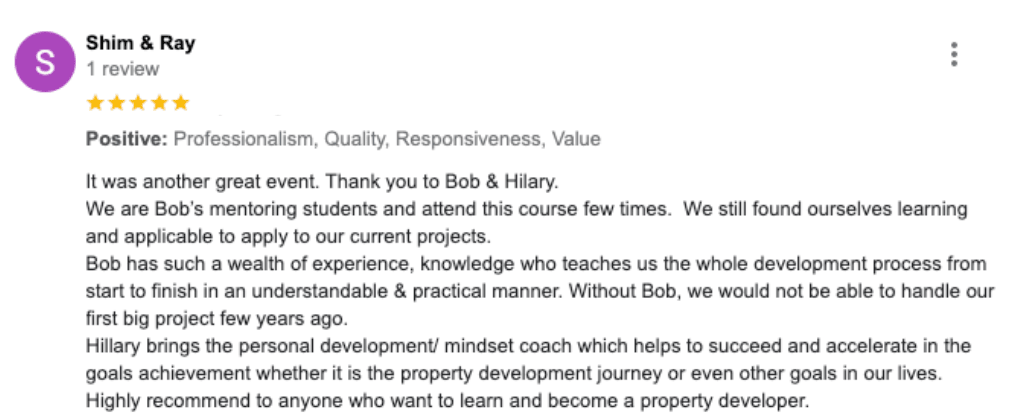
Task: Click the "Professionalism" attribute text
Action: [x=244, y=139]
